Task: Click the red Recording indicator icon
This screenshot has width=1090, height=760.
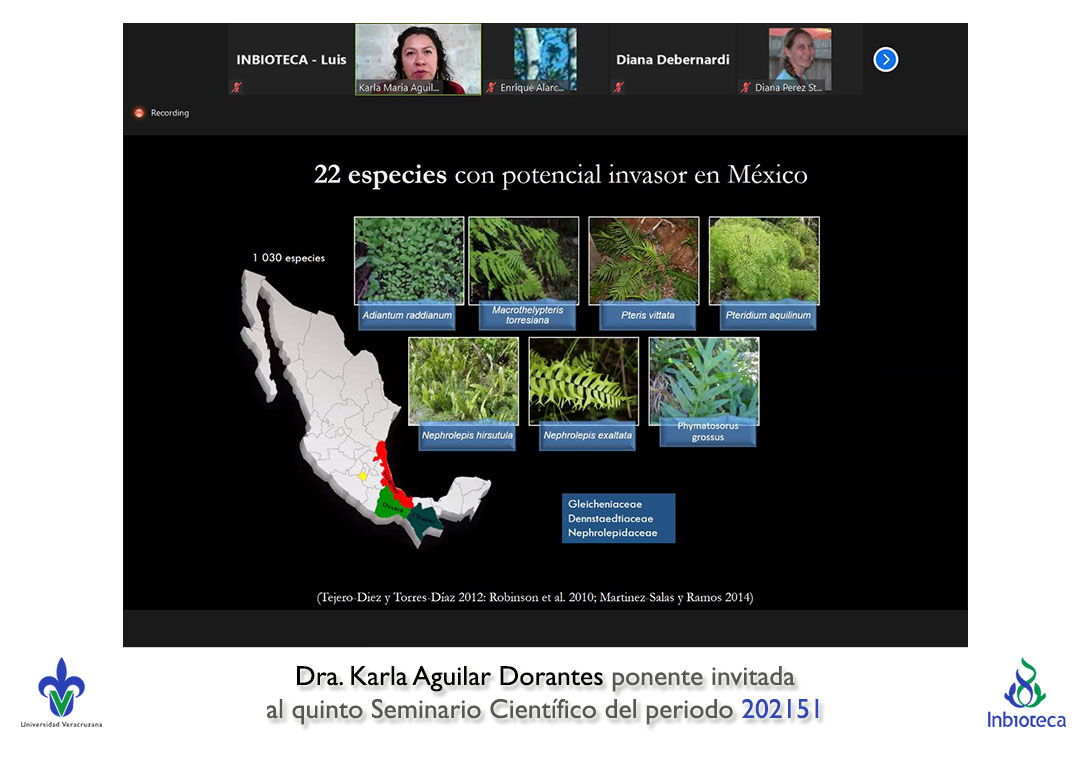Action: click(x=139, y=113)
